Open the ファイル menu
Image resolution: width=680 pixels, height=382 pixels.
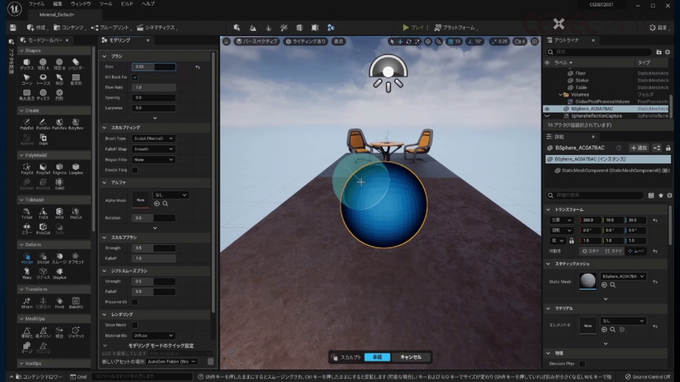click(36, 4)
